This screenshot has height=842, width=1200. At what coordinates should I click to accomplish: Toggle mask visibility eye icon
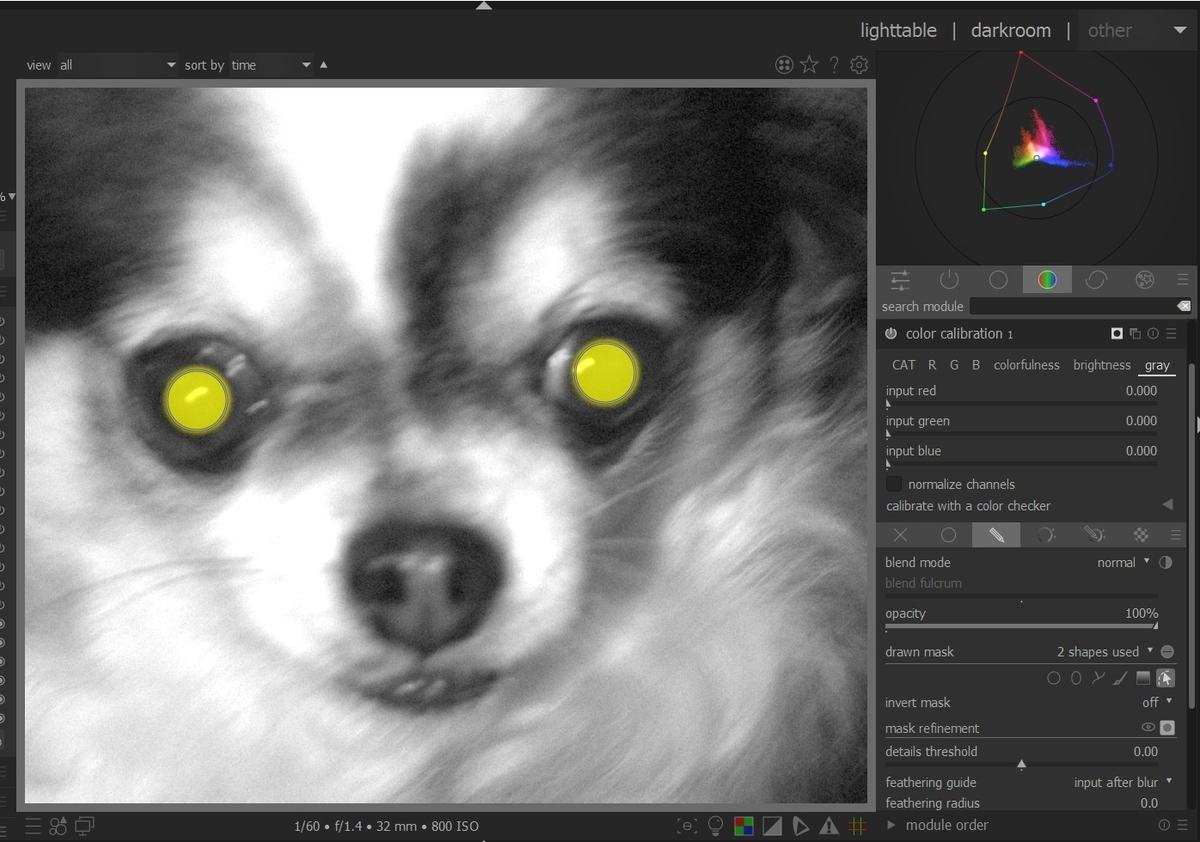(x=1148, y=728)
